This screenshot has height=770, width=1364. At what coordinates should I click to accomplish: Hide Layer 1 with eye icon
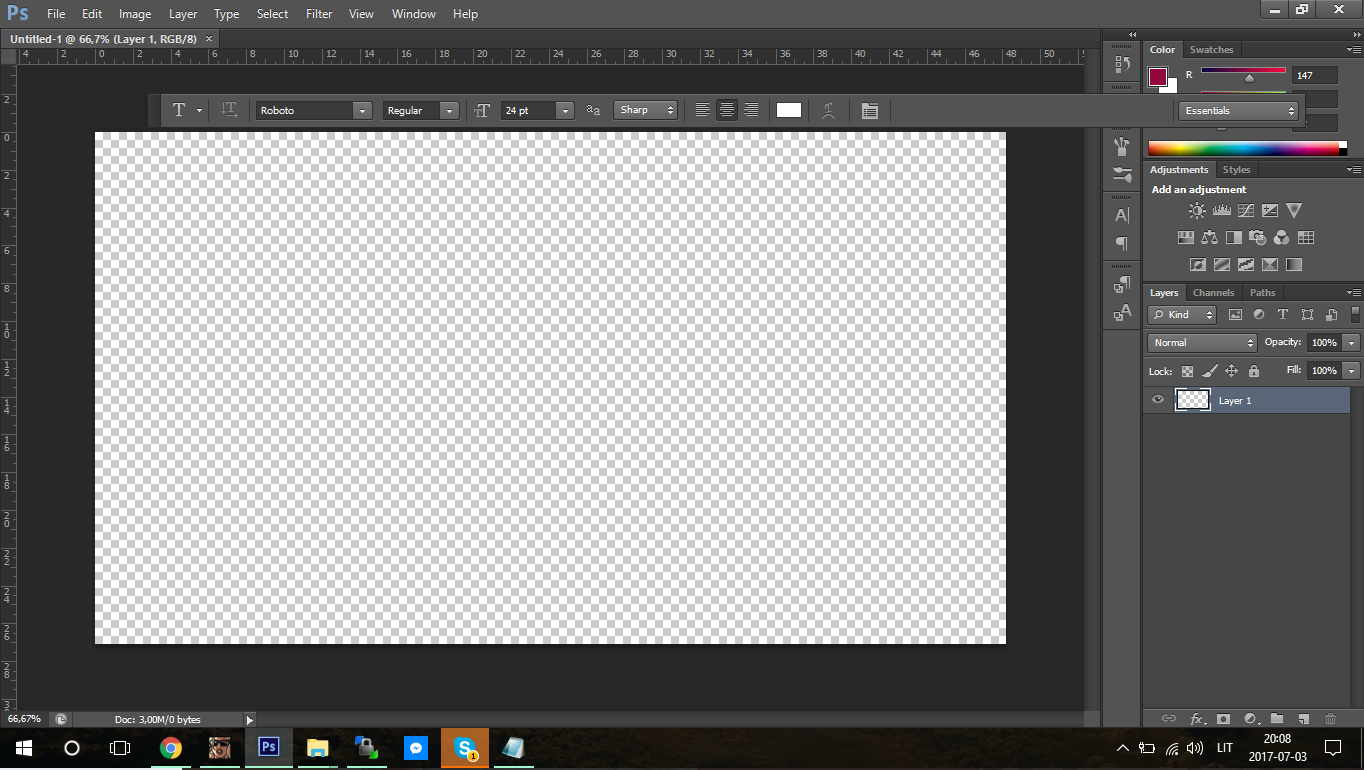pyautogui.click(x=1158, y=400)
